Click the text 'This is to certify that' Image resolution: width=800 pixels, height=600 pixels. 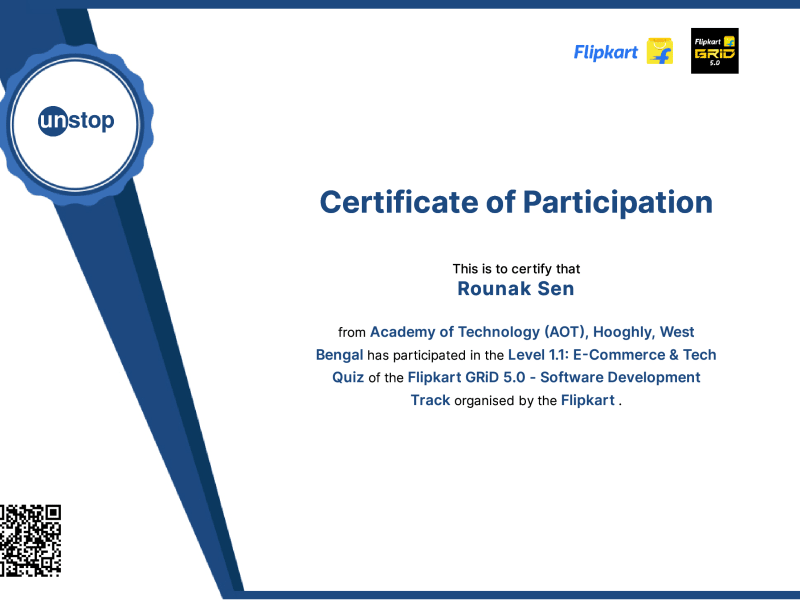pyautogui.click(x=516, y=269)
